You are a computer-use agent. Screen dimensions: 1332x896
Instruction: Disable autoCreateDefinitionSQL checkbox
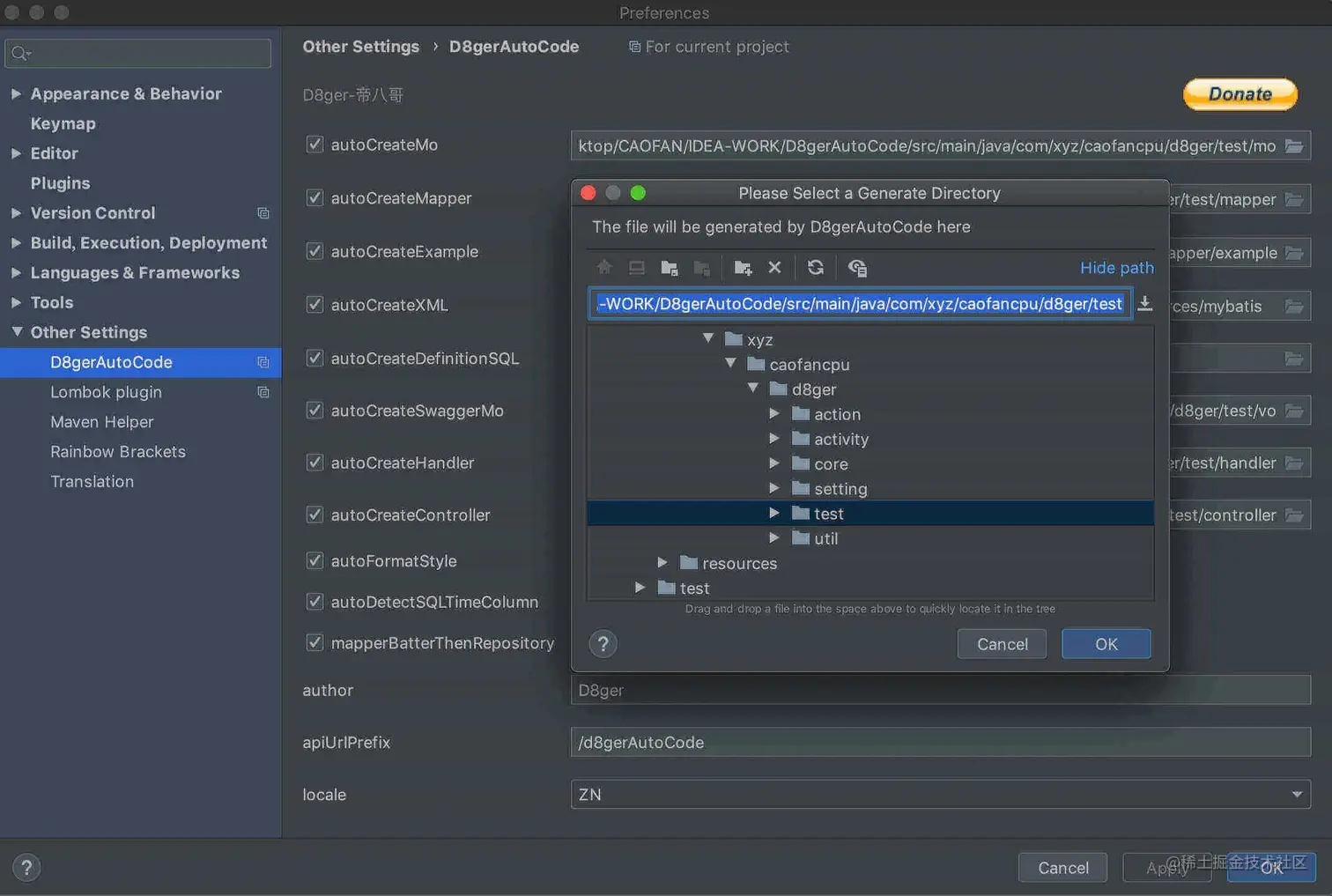tap(314, 358)
